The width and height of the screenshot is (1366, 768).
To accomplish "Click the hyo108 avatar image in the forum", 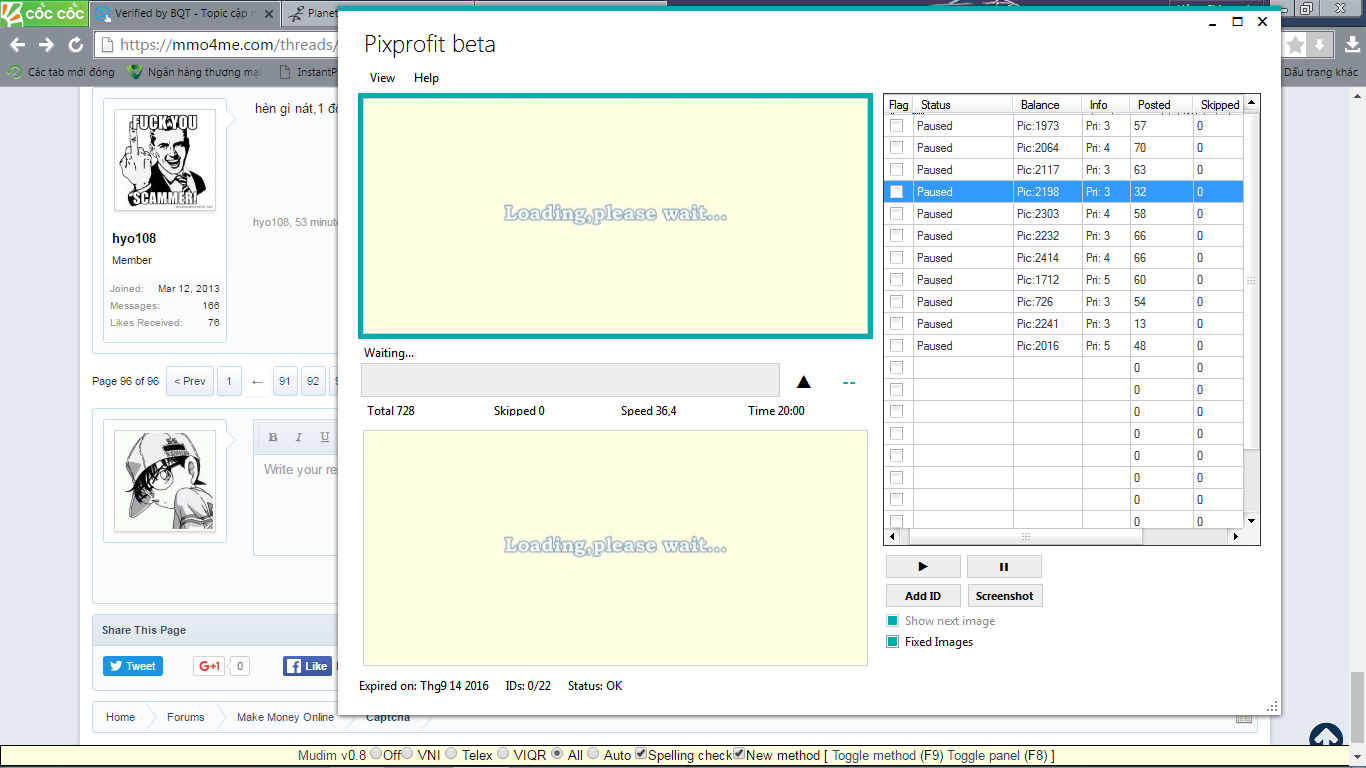I will coord(165,160).
